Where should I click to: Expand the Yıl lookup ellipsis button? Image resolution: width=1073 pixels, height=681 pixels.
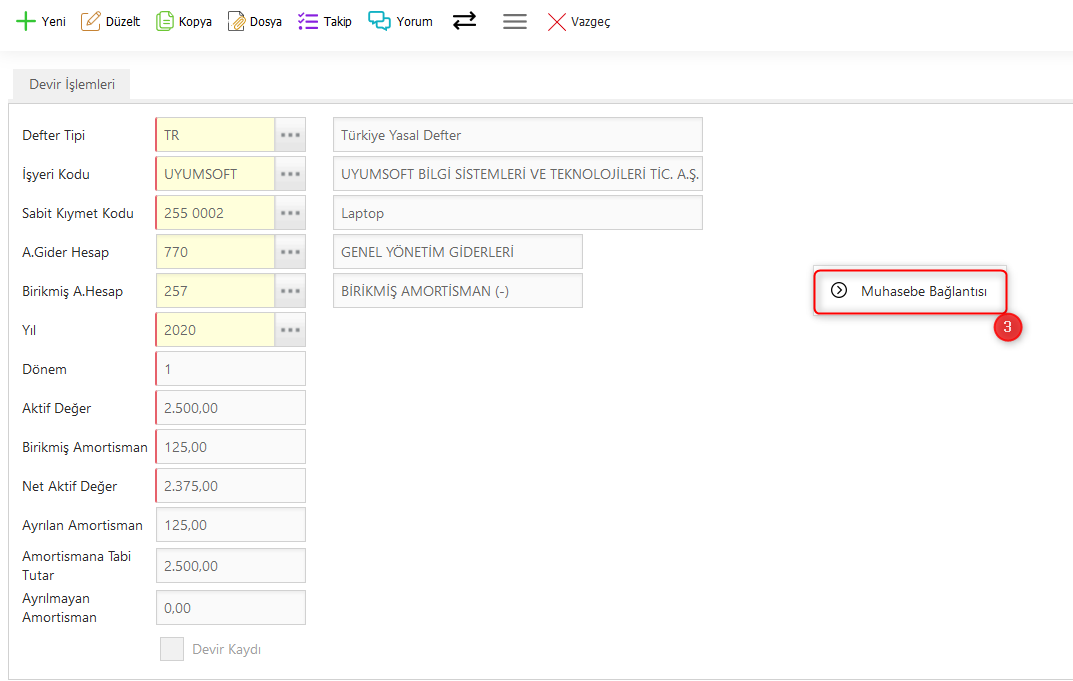coord(291,330)
